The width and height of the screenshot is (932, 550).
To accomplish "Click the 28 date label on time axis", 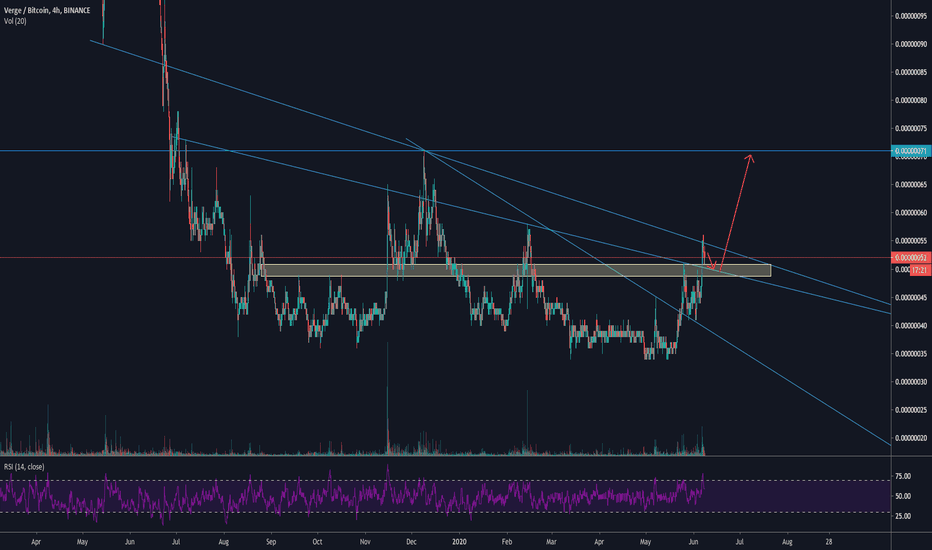I will 829,542.
